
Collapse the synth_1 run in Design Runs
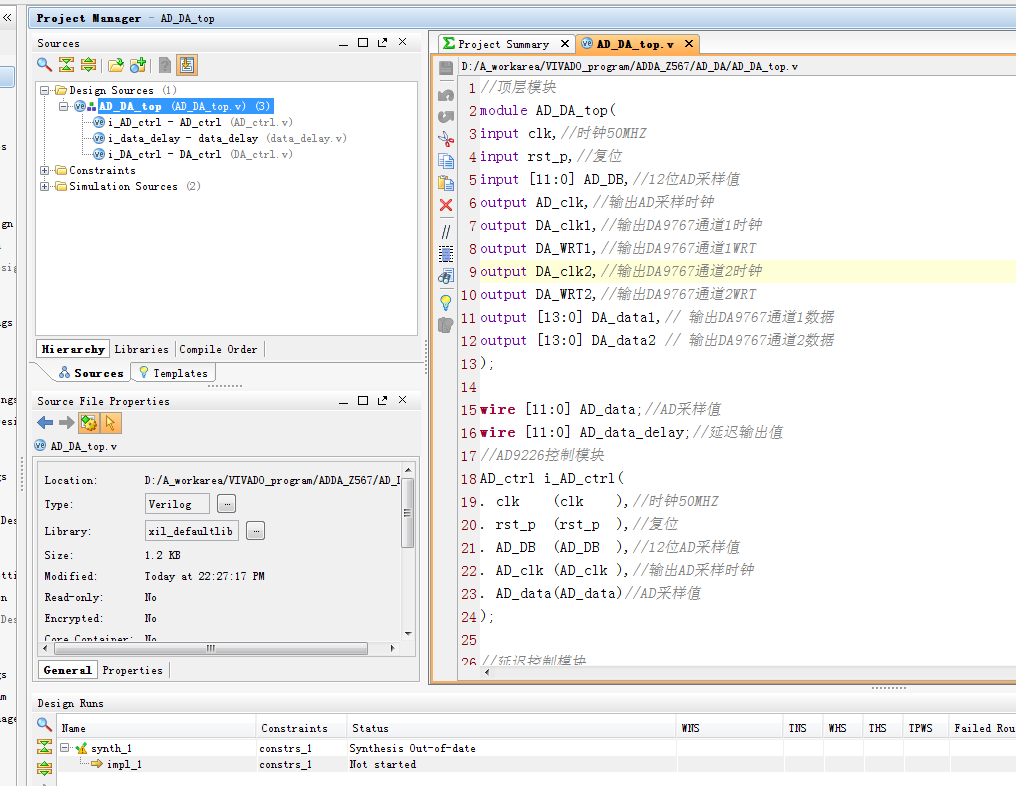point(65,748)
